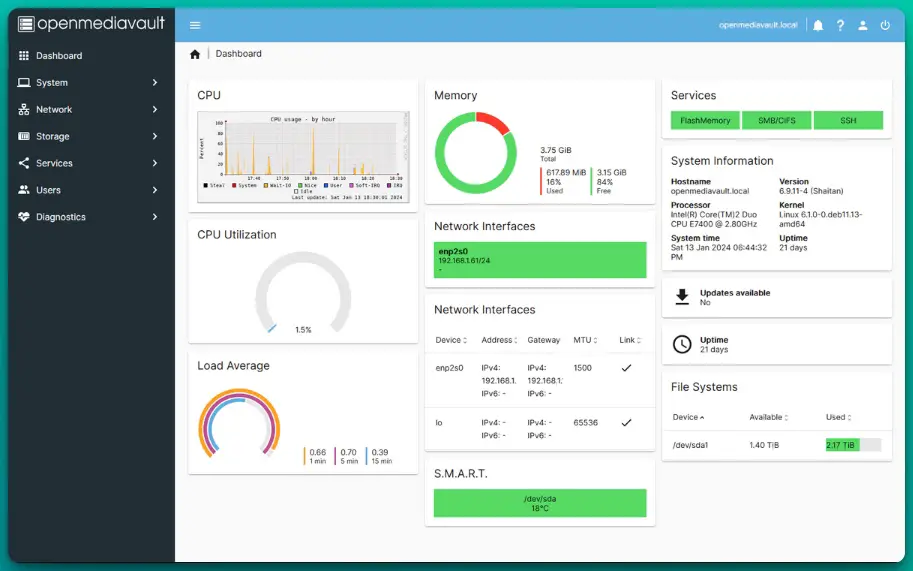Expand the Users menu chevron
The height and width of the screenshot is (571, 913).
coord(155,189)
